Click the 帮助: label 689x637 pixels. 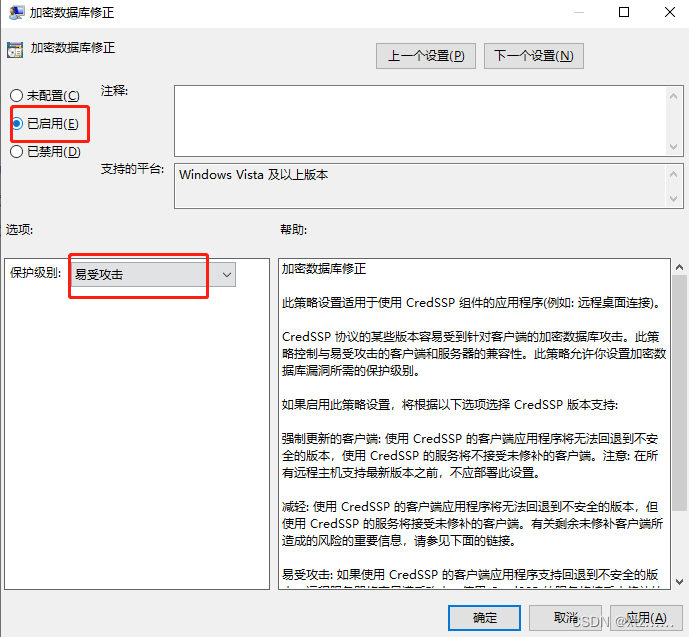[294, 230]
